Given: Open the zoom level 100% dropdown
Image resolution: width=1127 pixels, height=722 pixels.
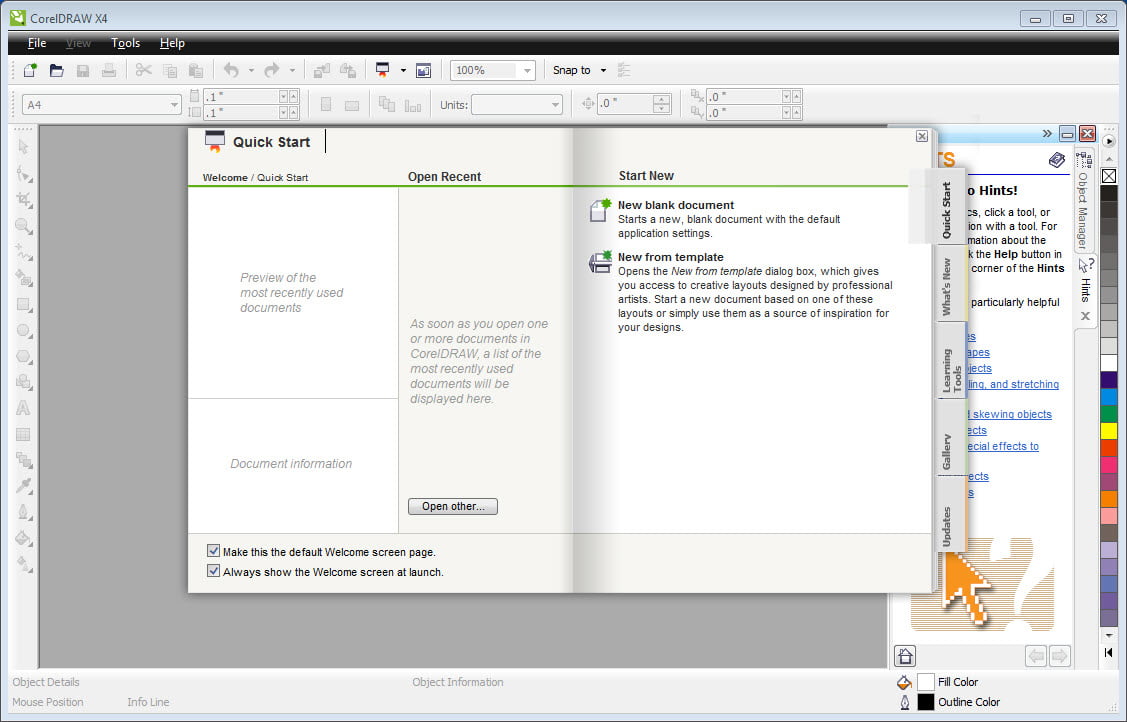Looking at the screenshot, I should pos(527,70).
